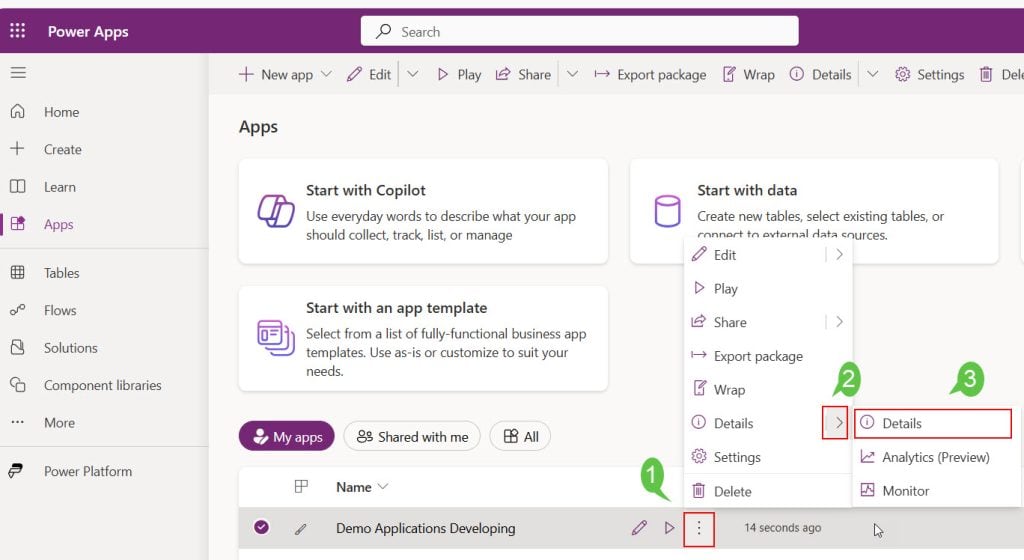The image size is (1024, 560).
Task: Expand Edit submenu arrow in context menu
Action: 839,255
